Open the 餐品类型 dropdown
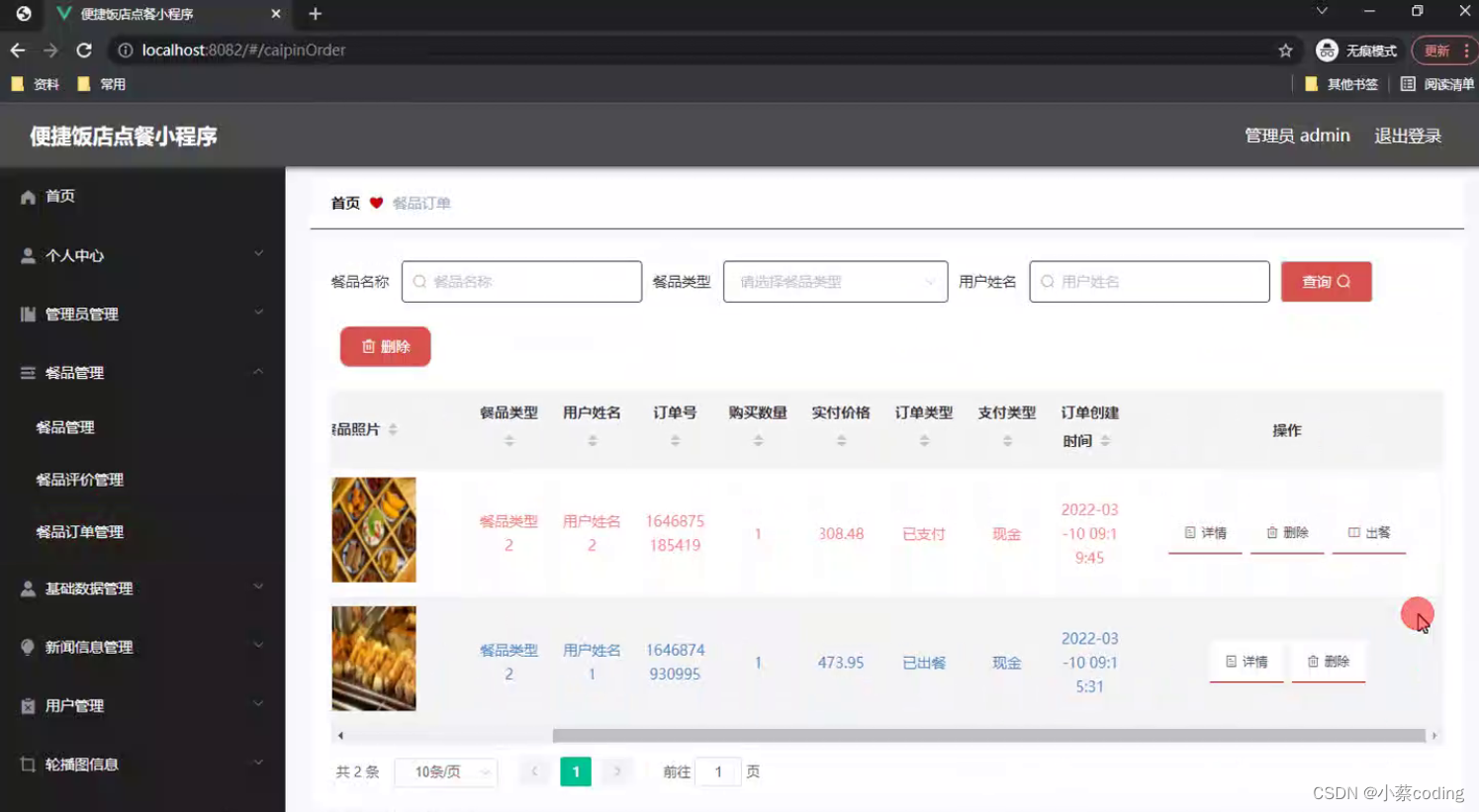This screenshot has width=1479, height=812. coord(834,282)
